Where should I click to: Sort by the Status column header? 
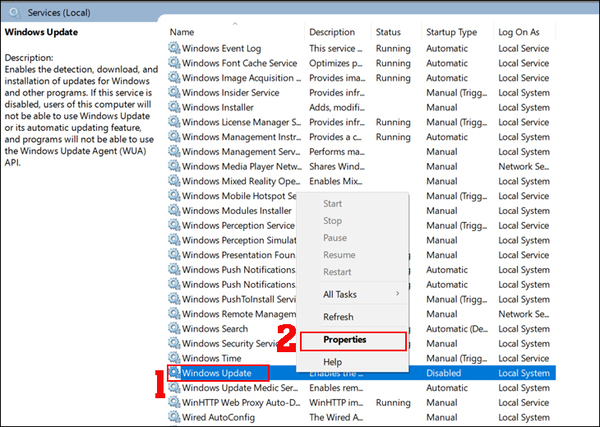click(388, 32)
